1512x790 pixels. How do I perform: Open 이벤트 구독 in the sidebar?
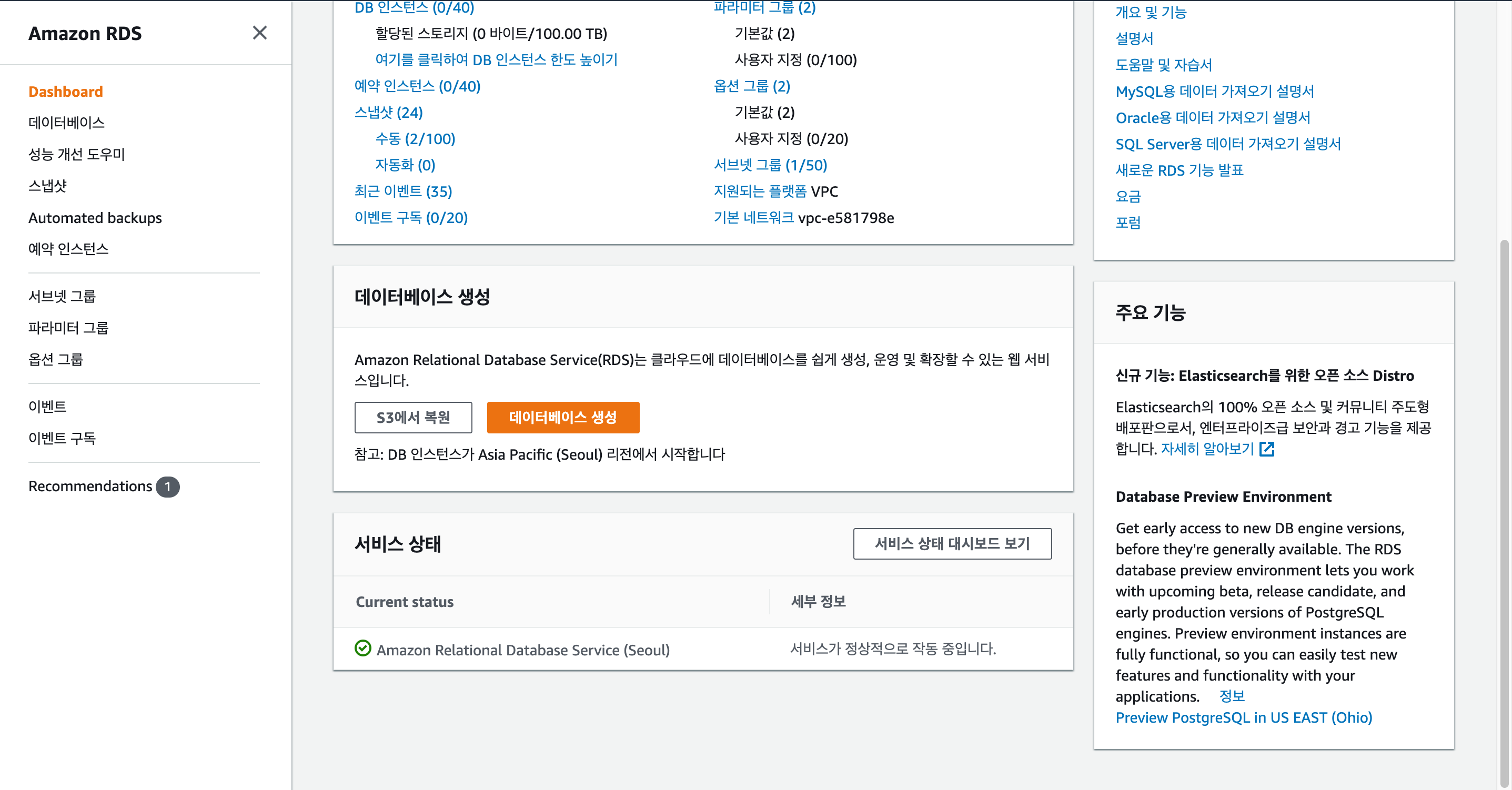click(x=62, y=438)
